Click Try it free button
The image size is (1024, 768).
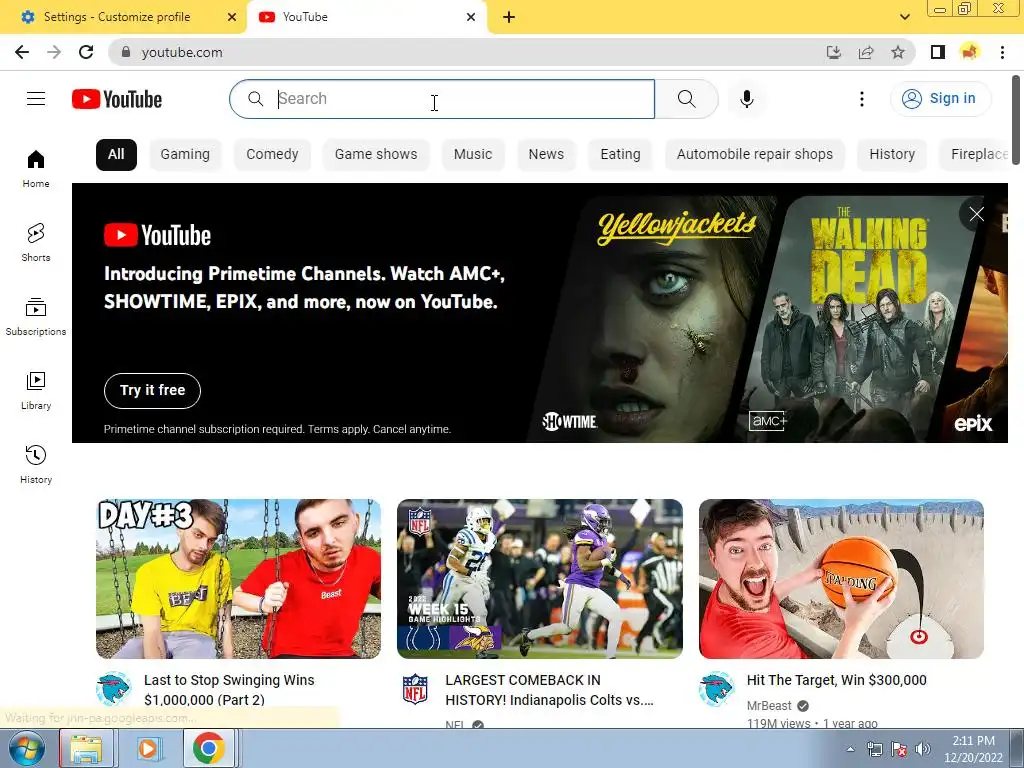[152, 391]
